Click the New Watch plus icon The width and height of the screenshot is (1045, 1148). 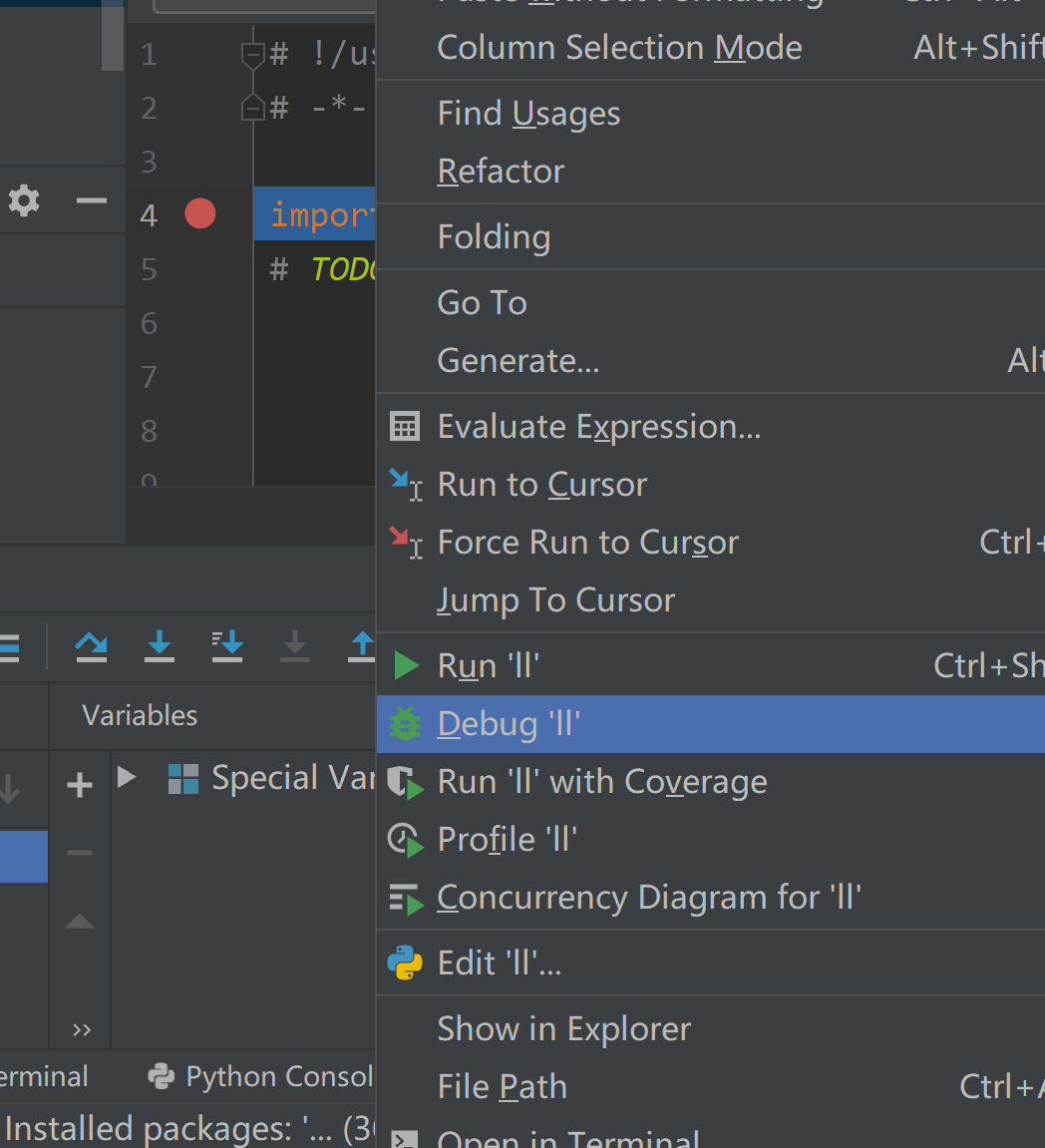(80, 786)
